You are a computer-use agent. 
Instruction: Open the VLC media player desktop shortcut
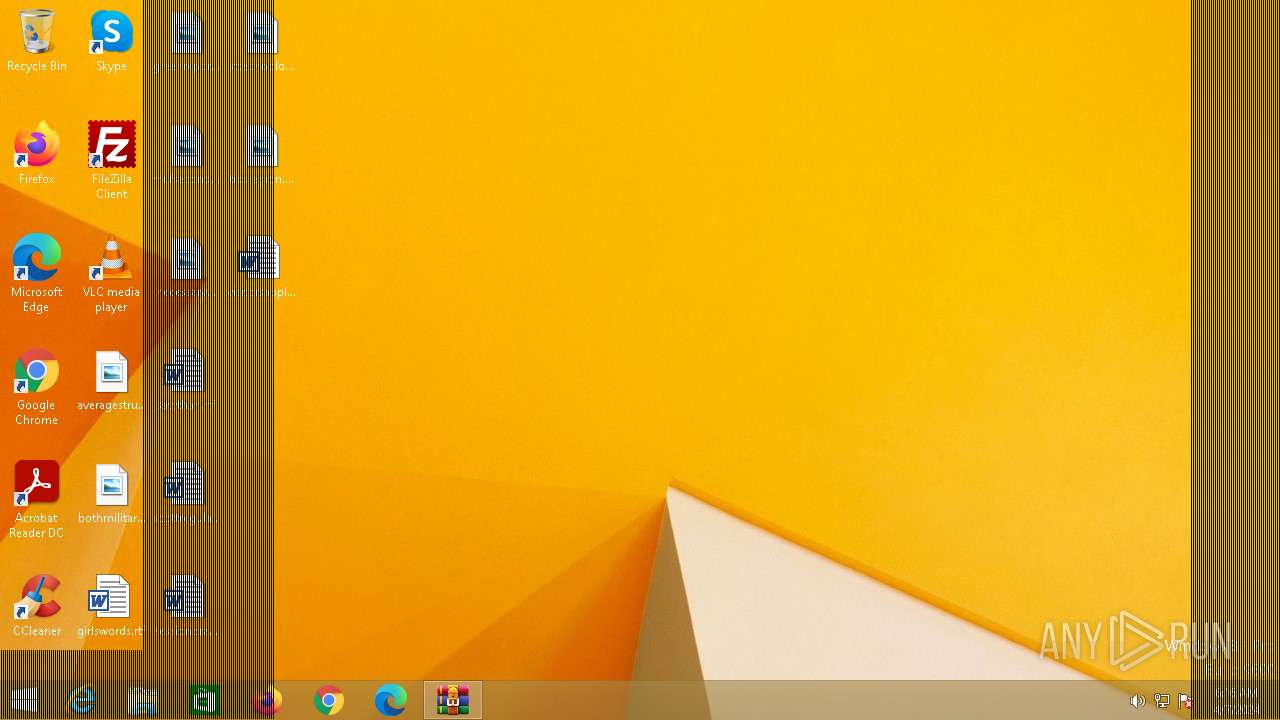click(111, 274)
